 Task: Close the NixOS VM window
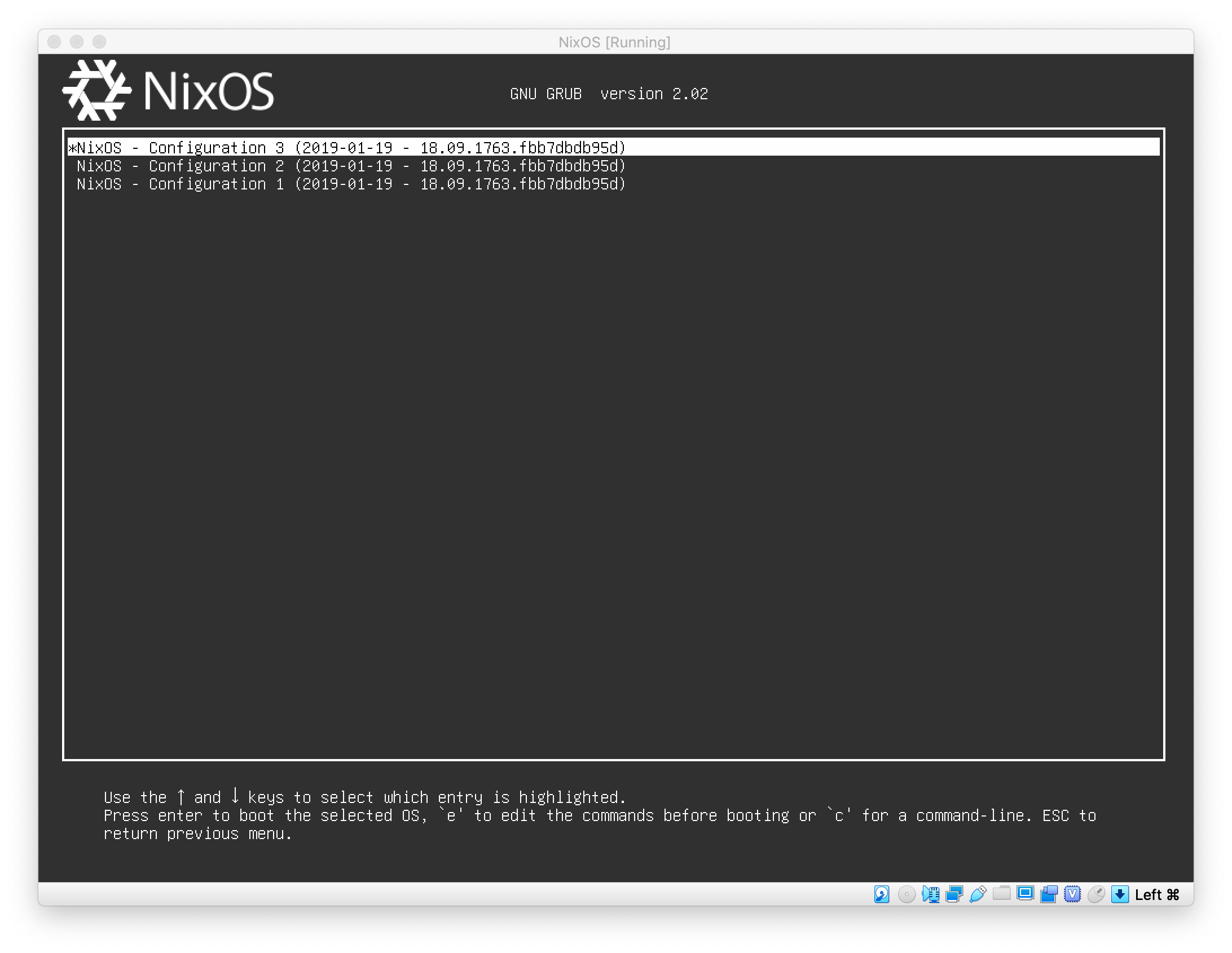[x=54, y=42]
